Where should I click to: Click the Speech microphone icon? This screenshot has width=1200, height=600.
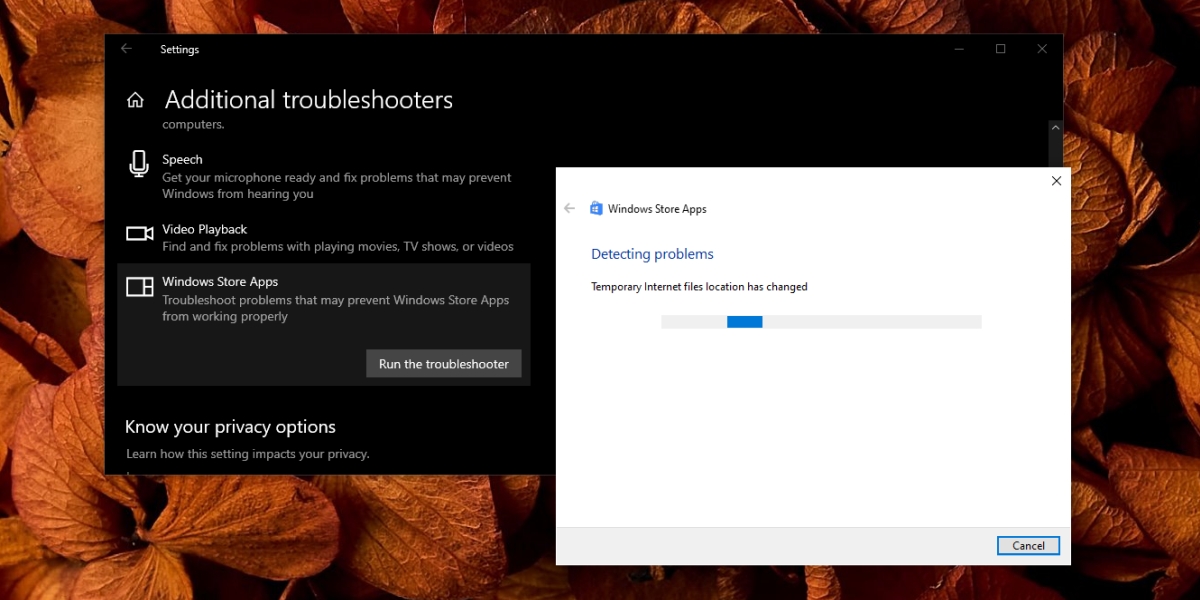[x=139, y=164]
